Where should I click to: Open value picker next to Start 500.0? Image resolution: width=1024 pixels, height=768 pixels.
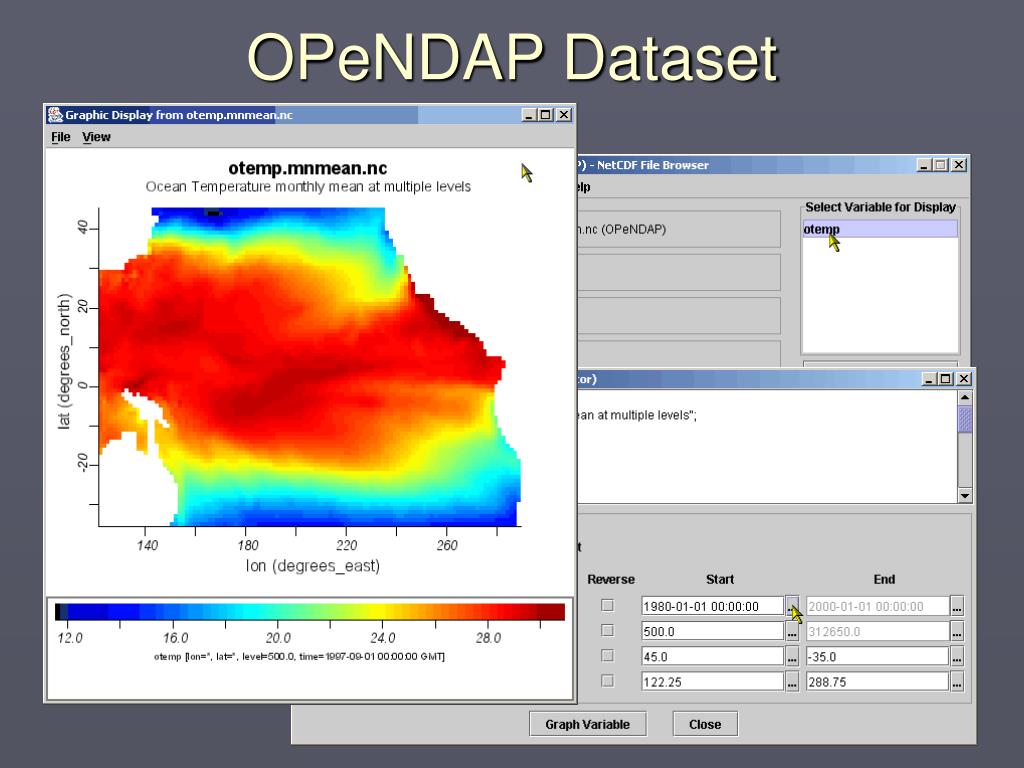(x=792, y=632)
